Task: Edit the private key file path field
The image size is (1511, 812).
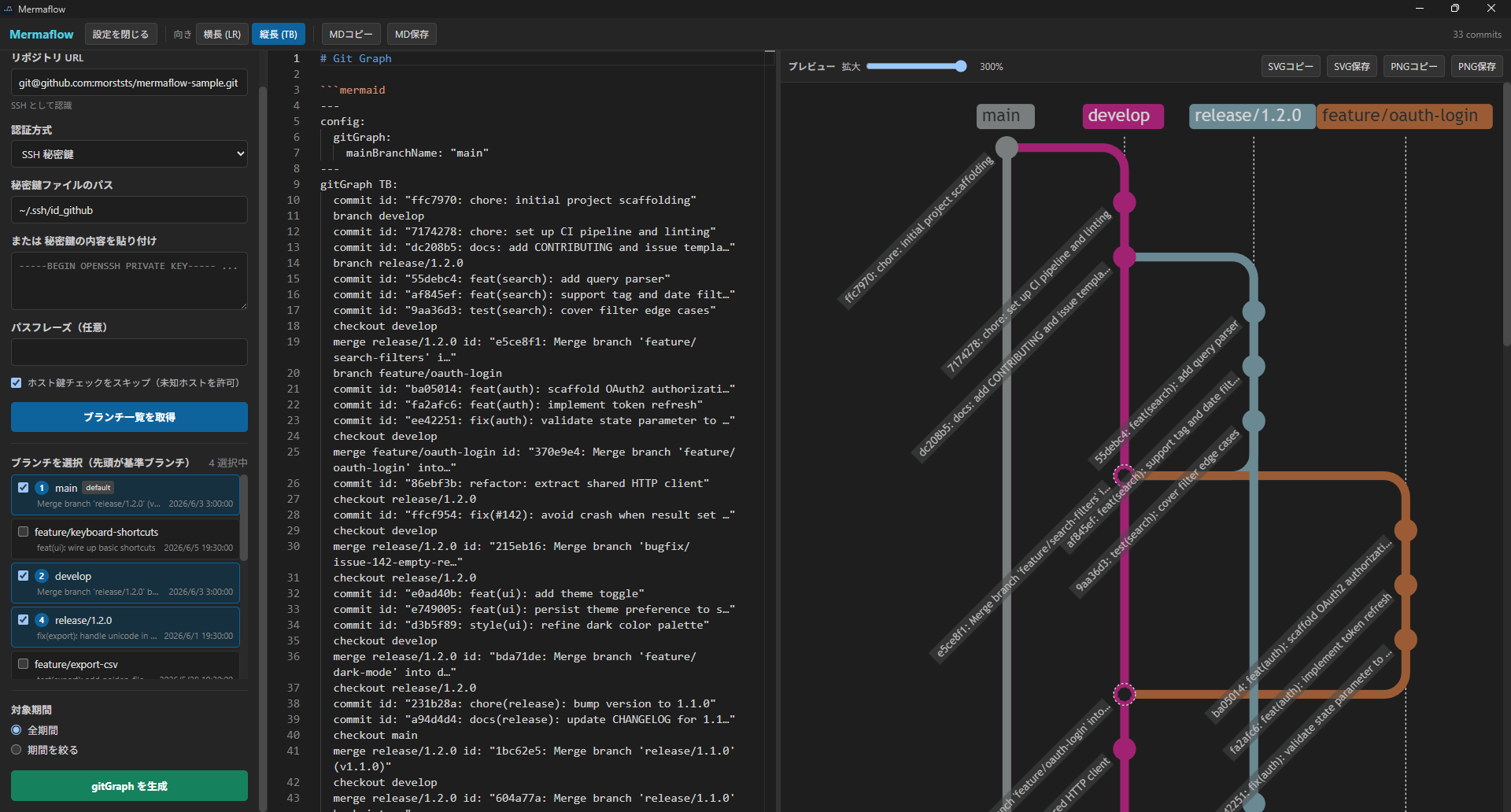Action: (x=129, y=210)
